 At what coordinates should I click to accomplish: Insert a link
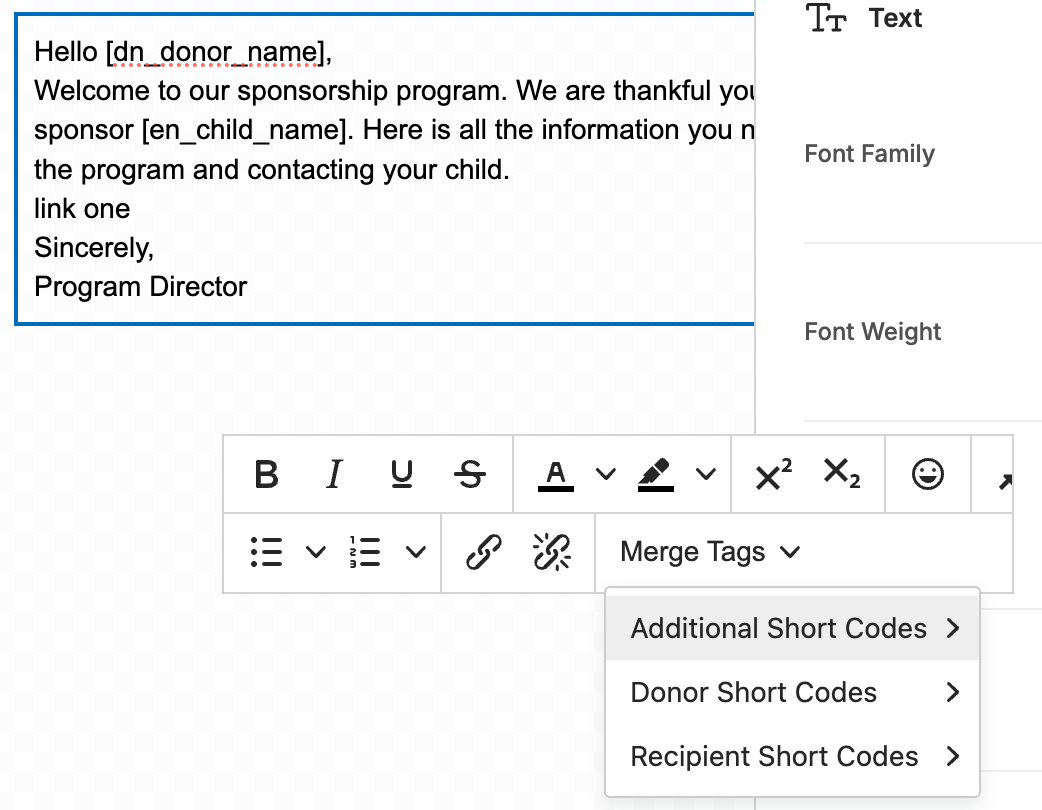point(483,552)
